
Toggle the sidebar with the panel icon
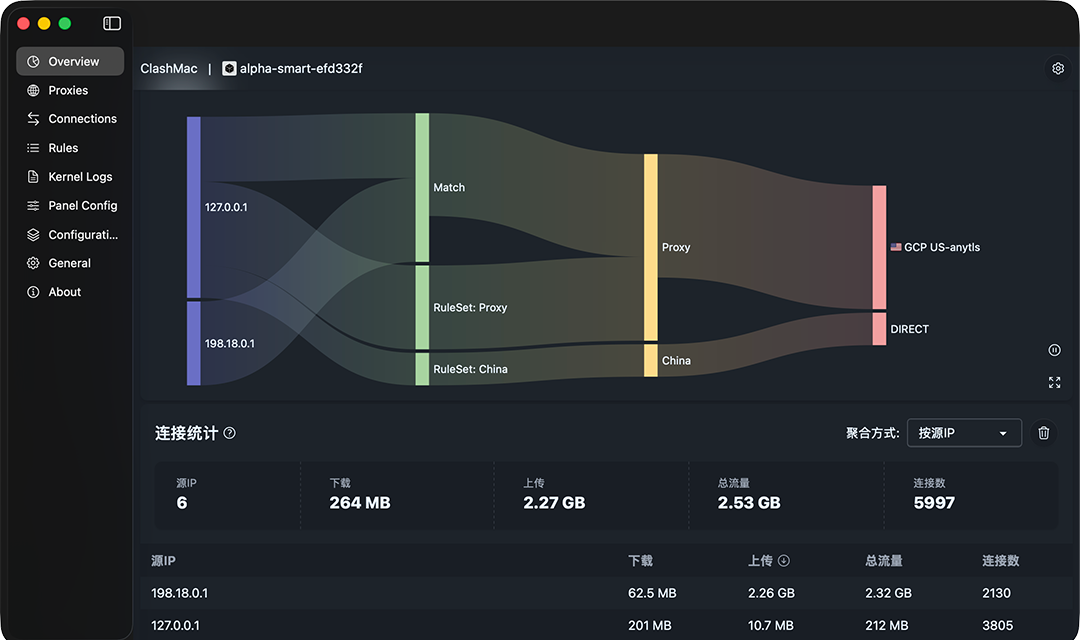coord(111,22)
